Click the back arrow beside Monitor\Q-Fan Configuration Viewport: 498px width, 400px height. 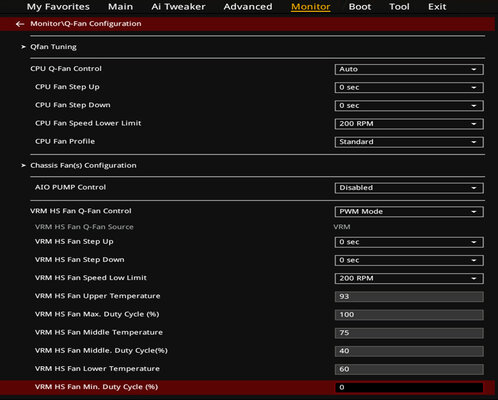click(20, 24)
